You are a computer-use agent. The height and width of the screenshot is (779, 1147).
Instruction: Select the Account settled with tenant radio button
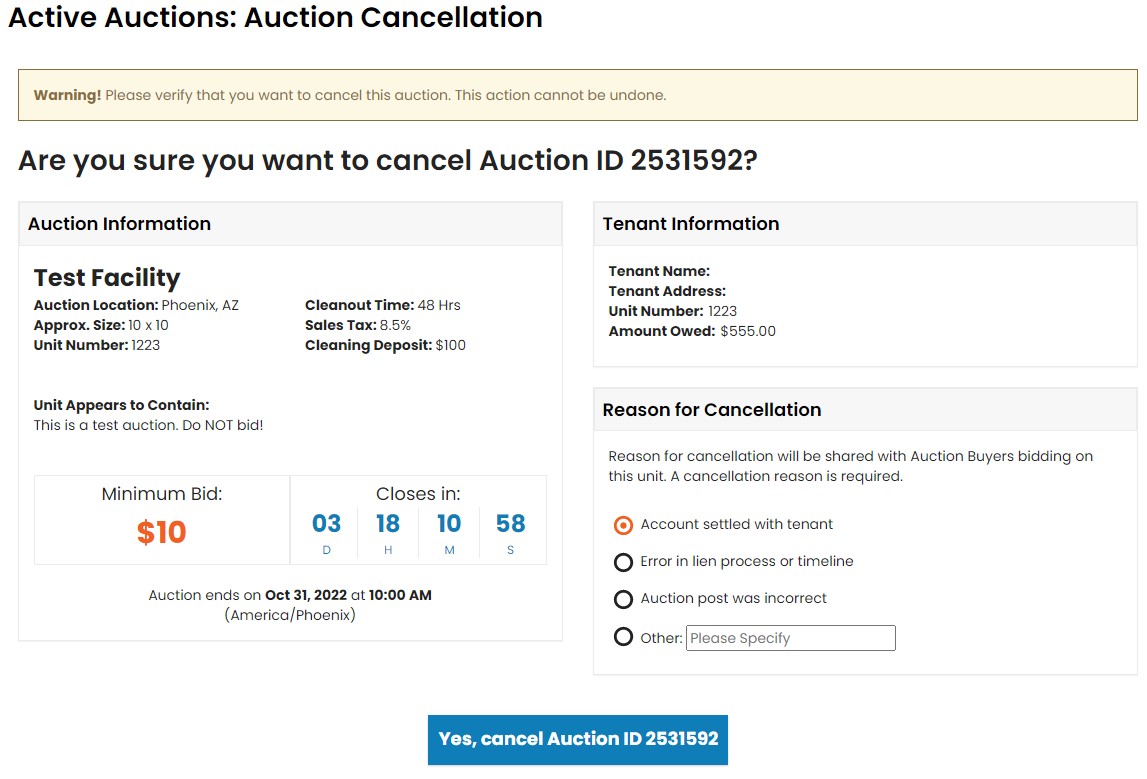point(621,523)
